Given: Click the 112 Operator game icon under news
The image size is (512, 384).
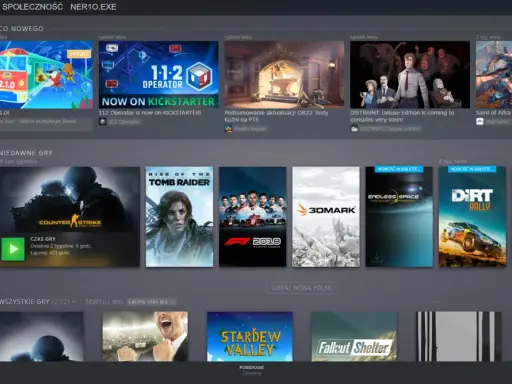Looking at the screenshot, I should click(x=103, y=122).
